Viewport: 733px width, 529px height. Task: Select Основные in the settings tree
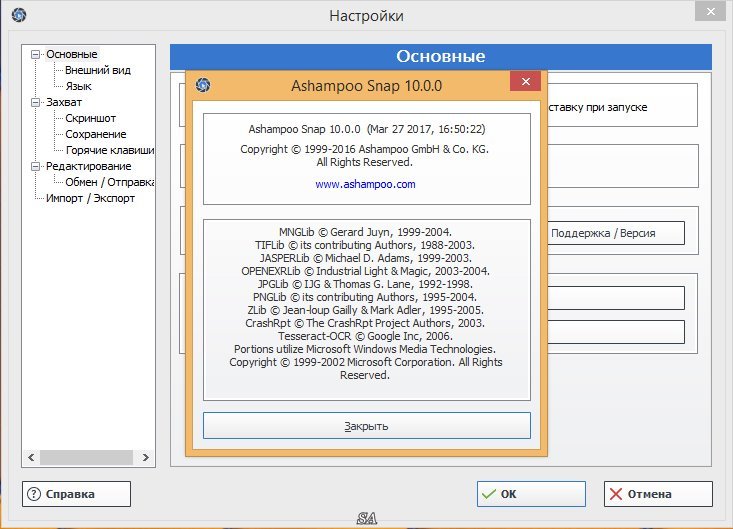[72, 54]
